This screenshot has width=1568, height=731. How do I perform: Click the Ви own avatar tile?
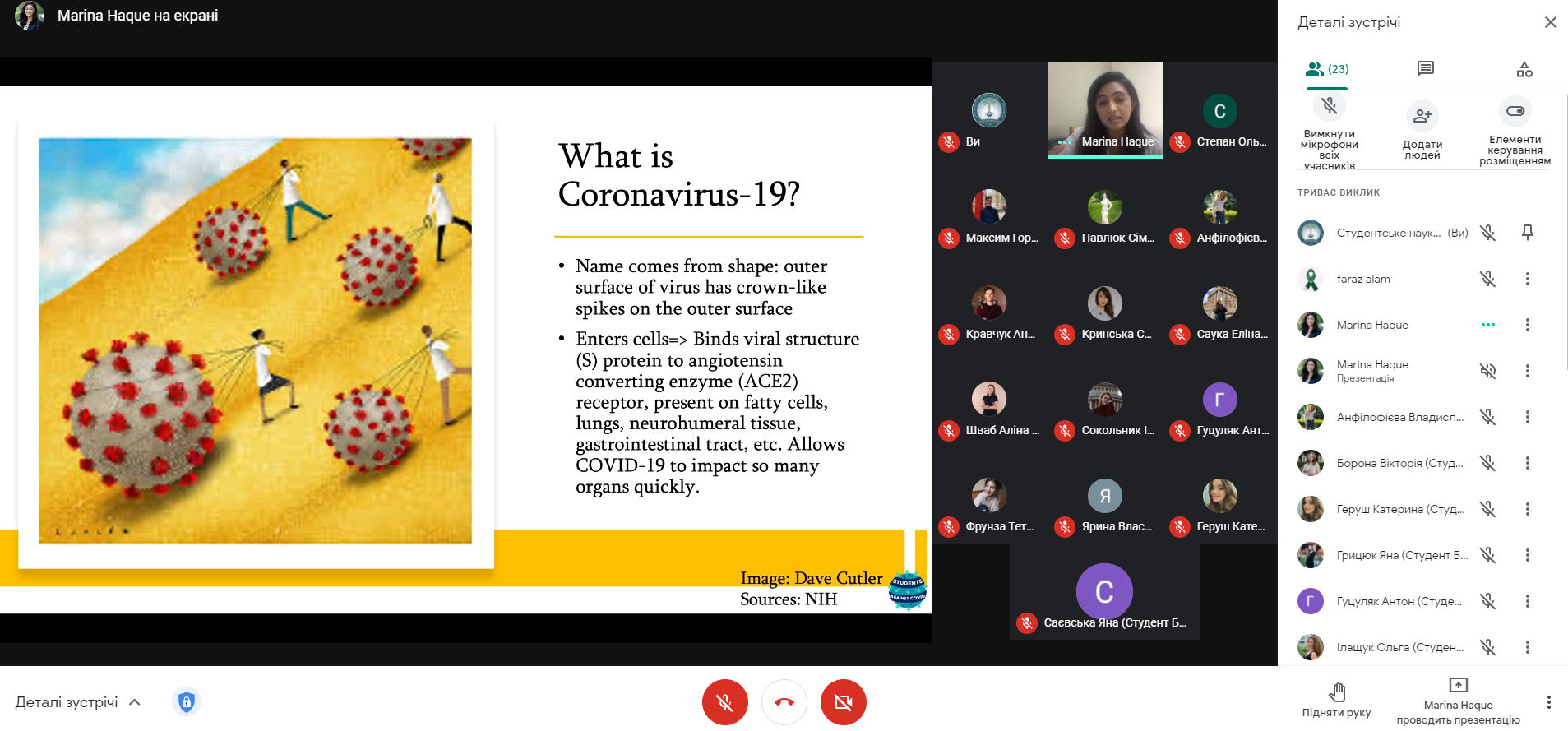(989, 110)
